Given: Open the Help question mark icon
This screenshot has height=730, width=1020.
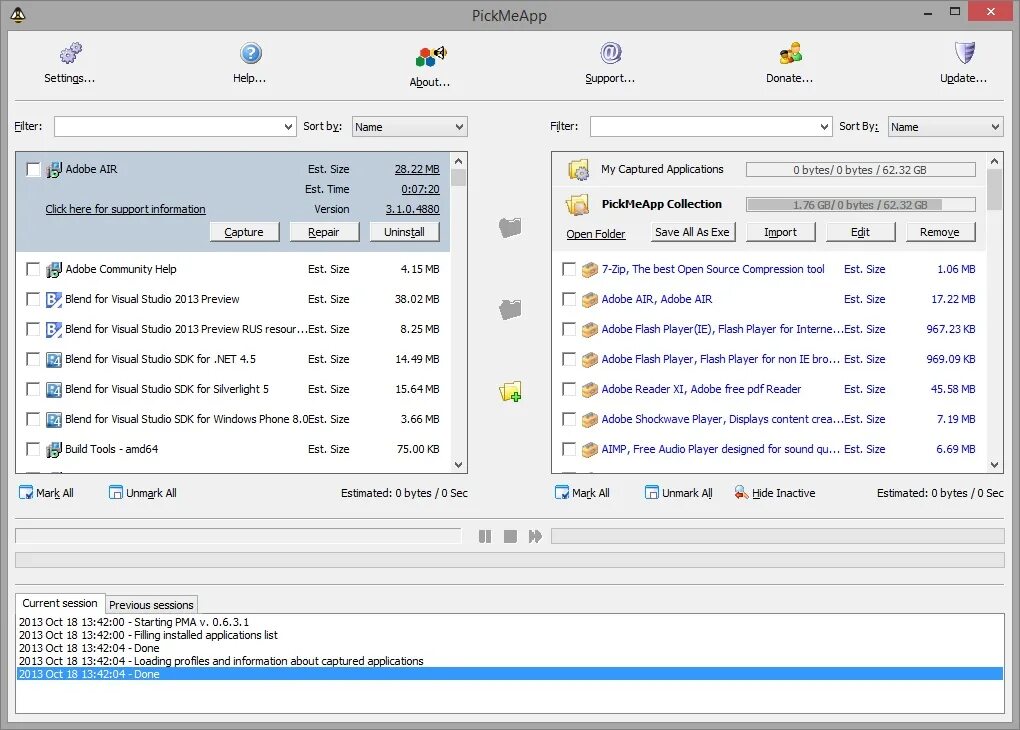Looking at the screenshot, I should click(250, 53).
